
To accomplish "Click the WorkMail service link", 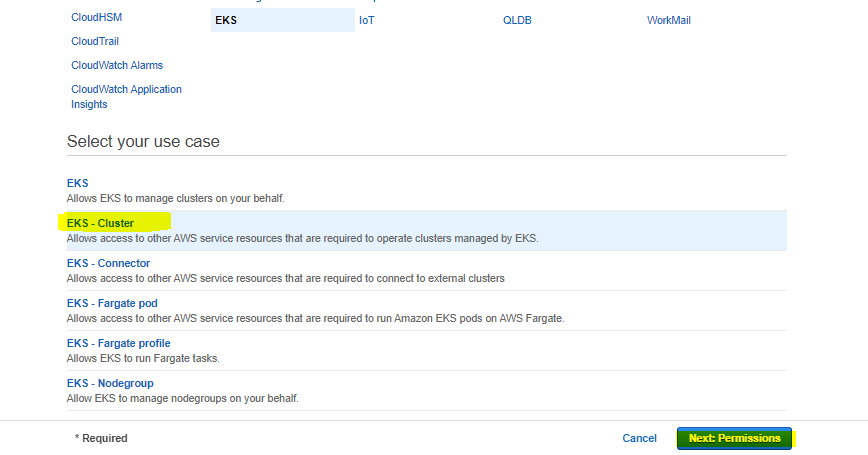I will pos(668,20).
